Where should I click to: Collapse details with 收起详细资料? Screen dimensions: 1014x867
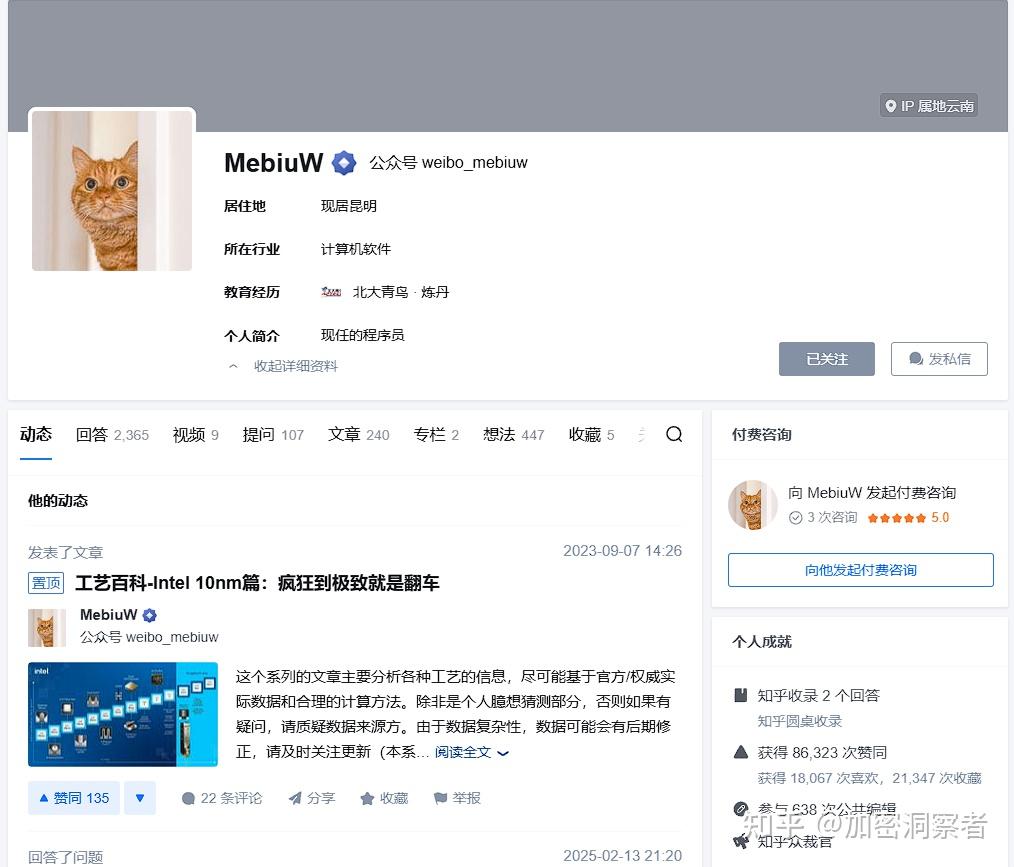click(x=294, y=366)
